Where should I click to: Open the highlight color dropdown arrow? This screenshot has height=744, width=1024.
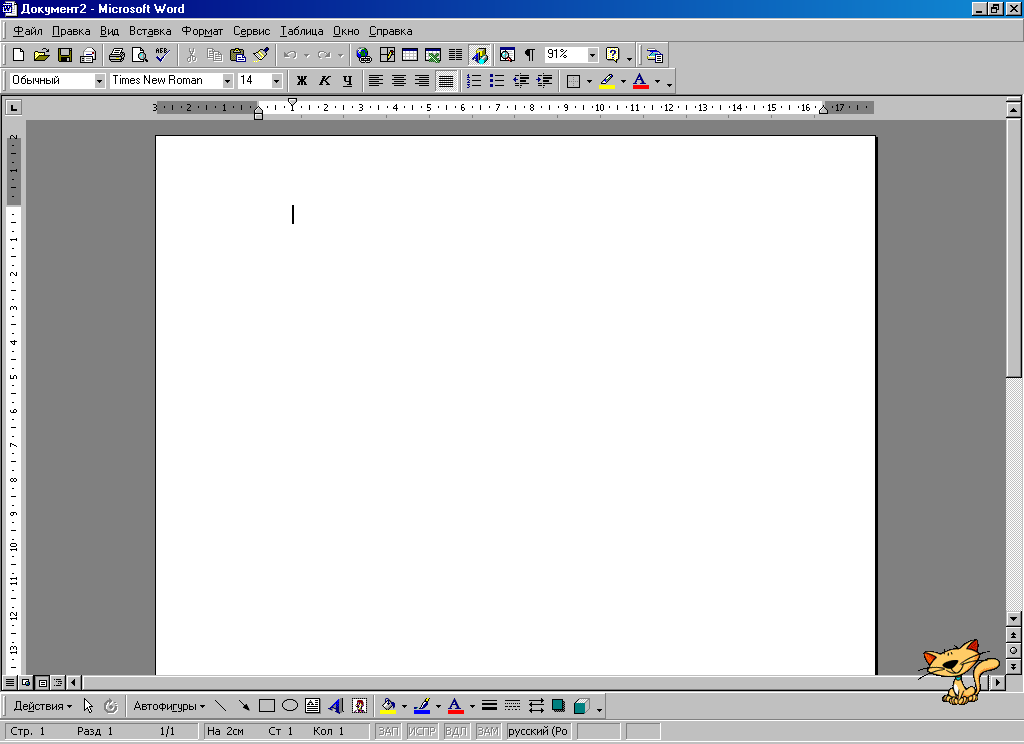click(623, 81)
